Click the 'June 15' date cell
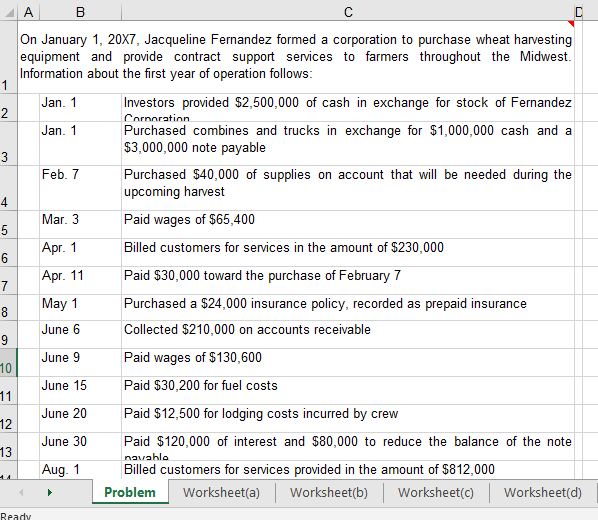This screenshot has height=520, width=598. pyautogui.click(x=80, y=391)
